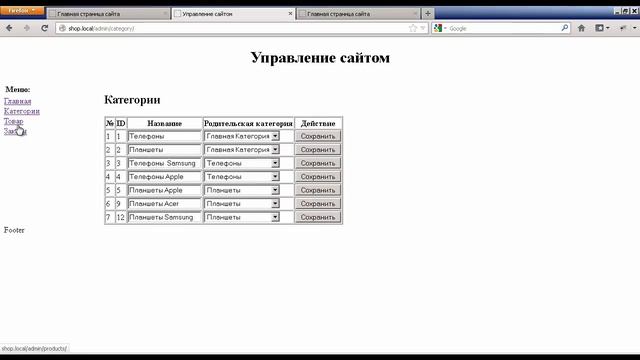
Task: Save the Телефоны category row
Action: [318, 136]
